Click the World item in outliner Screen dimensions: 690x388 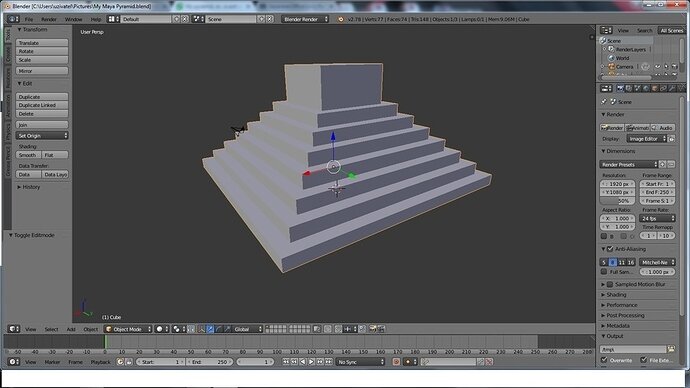pos(622,58)
